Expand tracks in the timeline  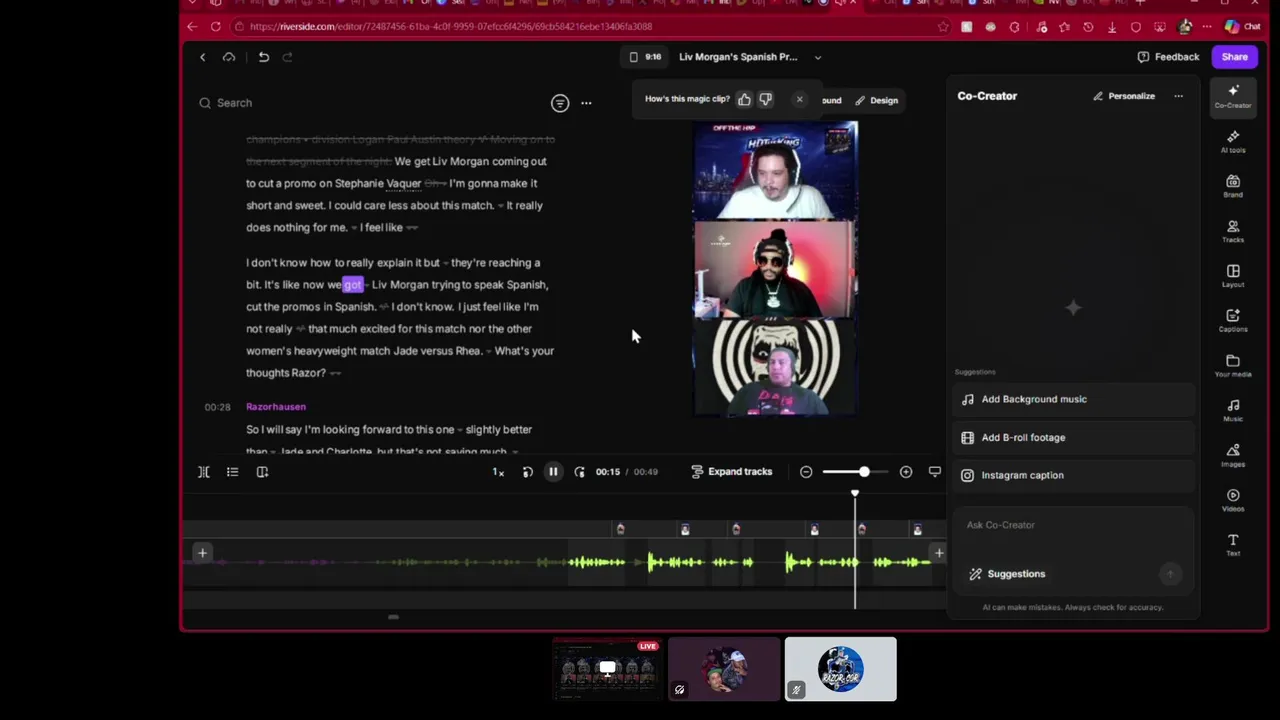pos(732,472)
